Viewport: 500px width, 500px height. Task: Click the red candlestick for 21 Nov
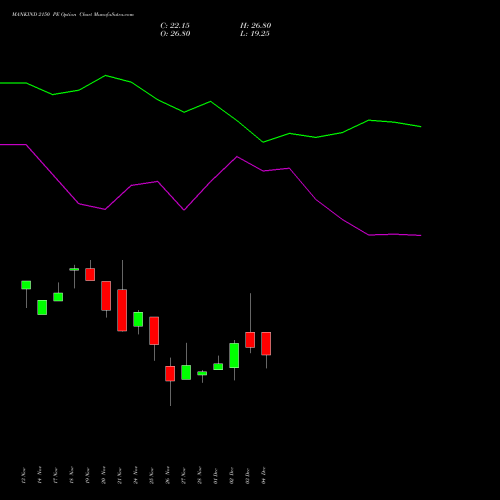122,310
